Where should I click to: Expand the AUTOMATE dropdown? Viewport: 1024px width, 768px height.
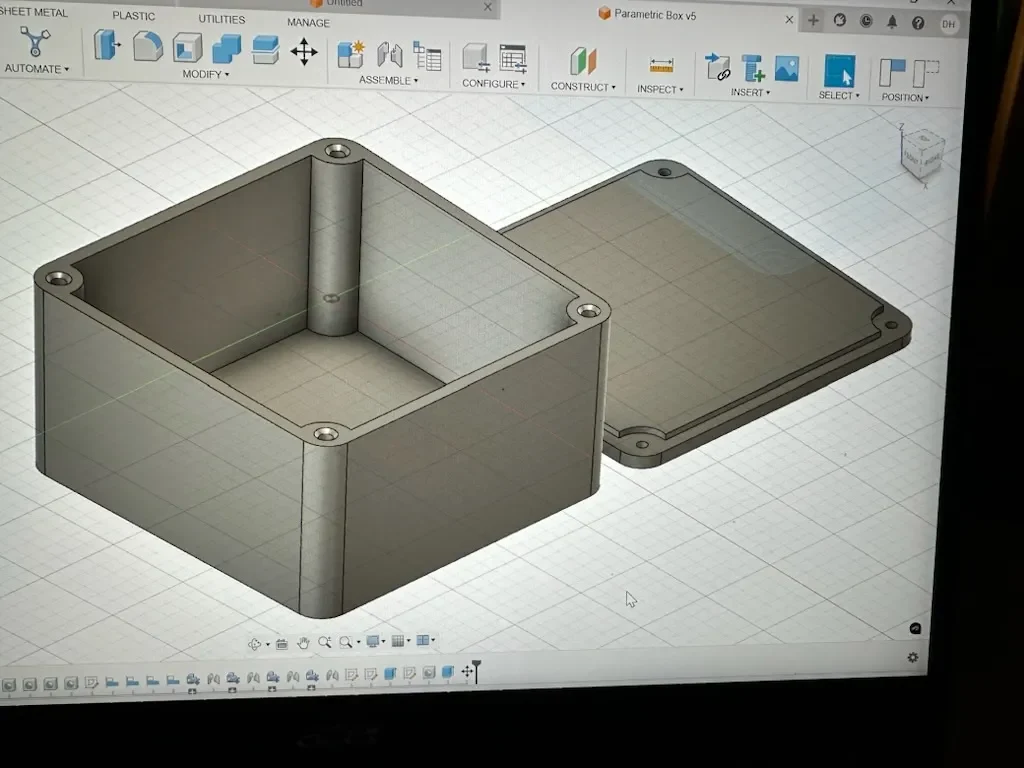37,69
